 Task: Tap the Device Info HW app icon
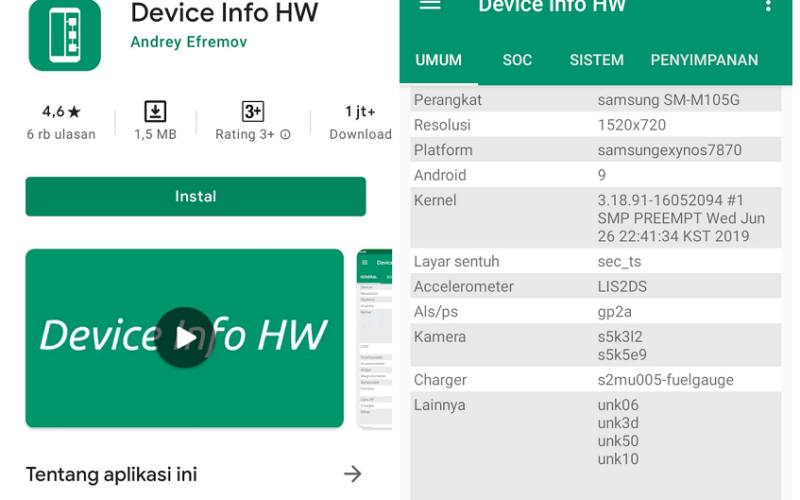coord(65,35)
